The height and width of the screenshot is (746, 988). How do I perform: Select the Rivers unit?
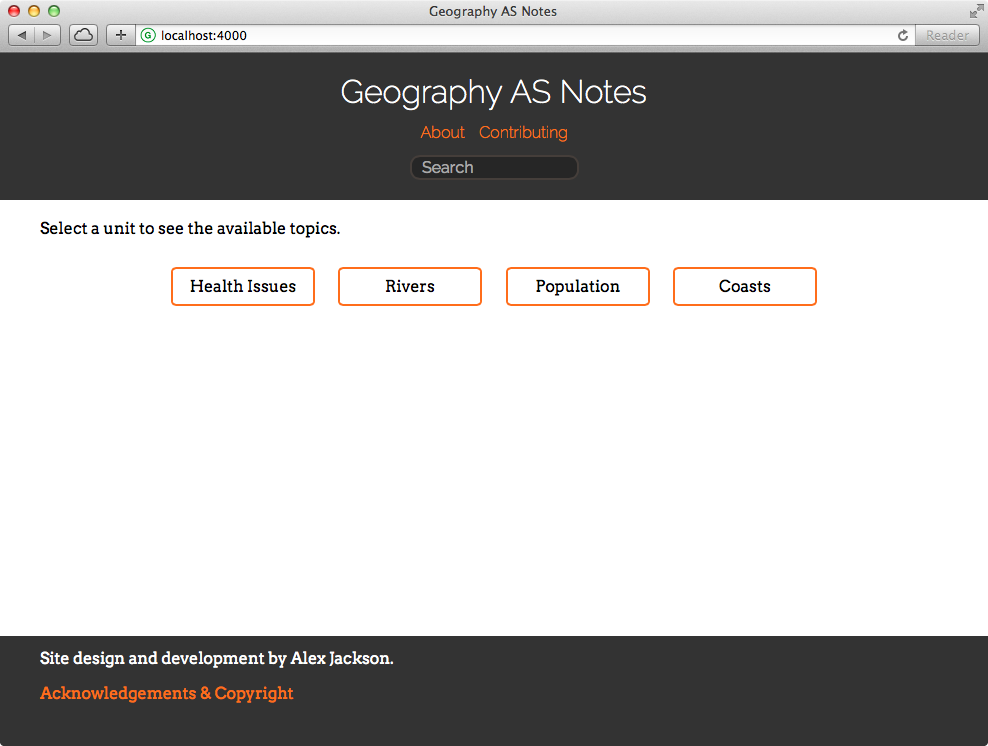tap(409, 286)
